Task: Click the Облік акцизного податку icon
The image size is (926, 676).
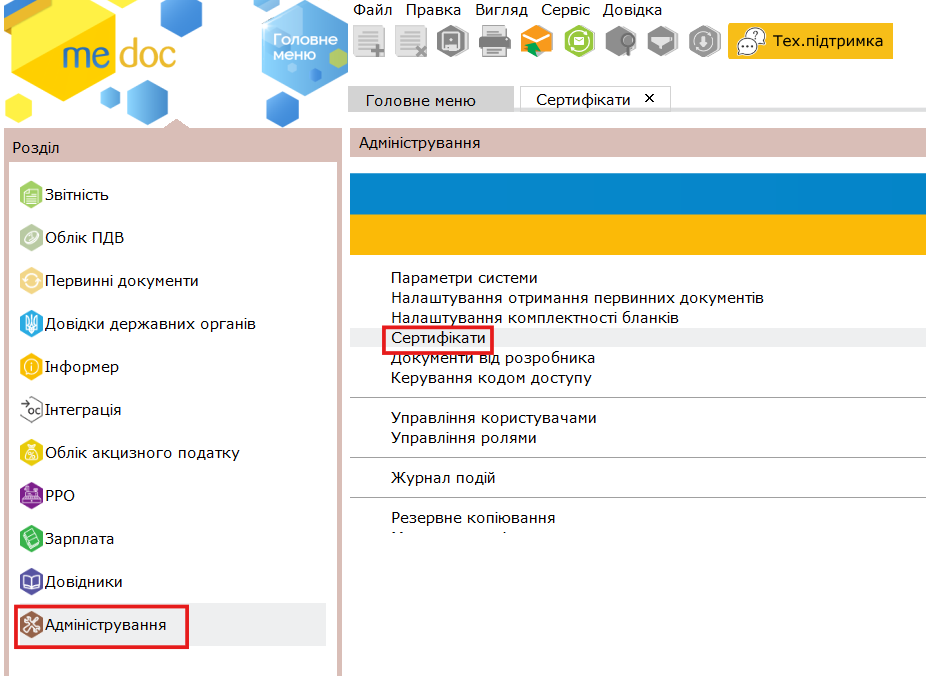Action: point(31,453)
